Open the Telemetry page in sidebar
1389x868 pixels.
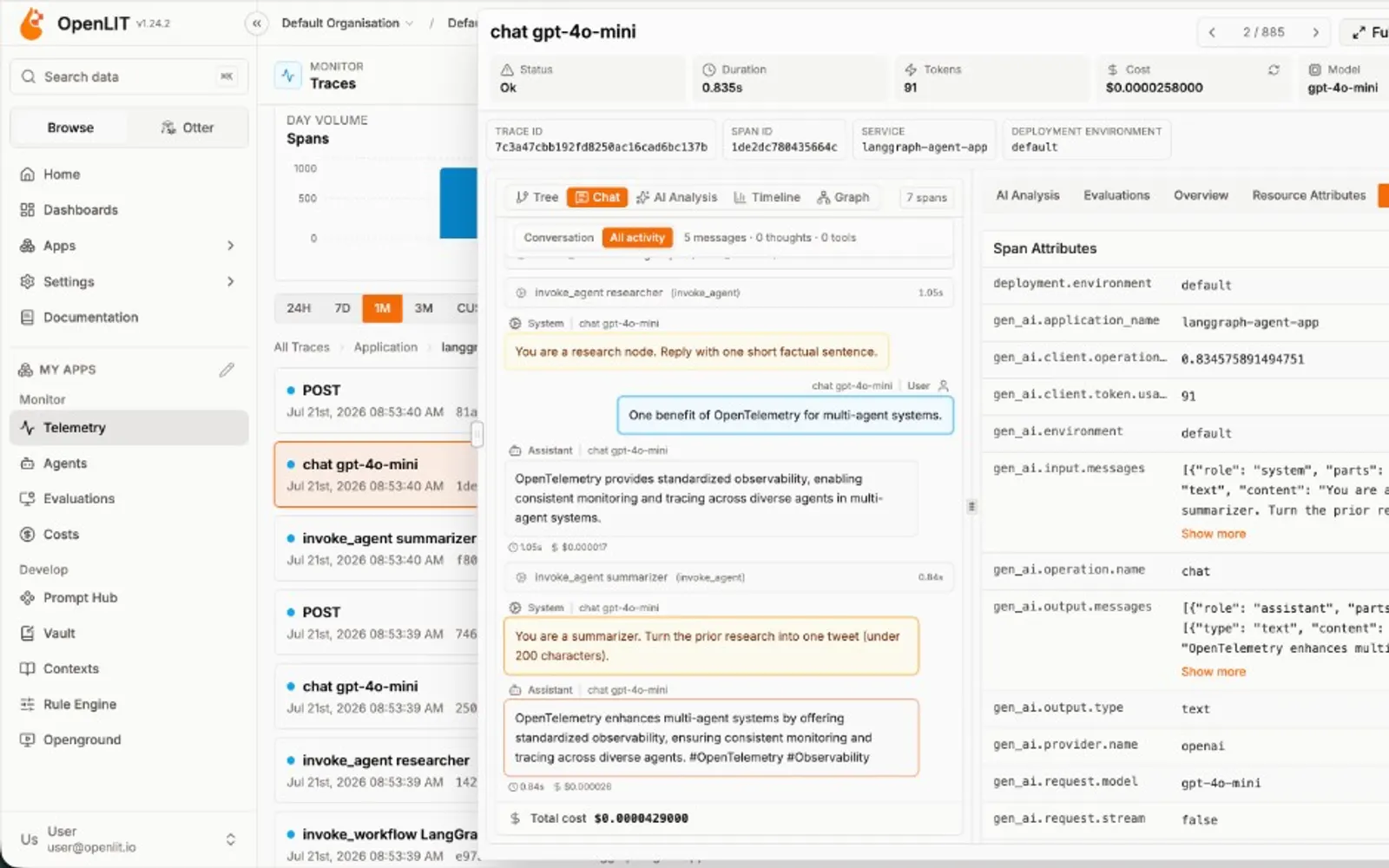click(129, 428)
